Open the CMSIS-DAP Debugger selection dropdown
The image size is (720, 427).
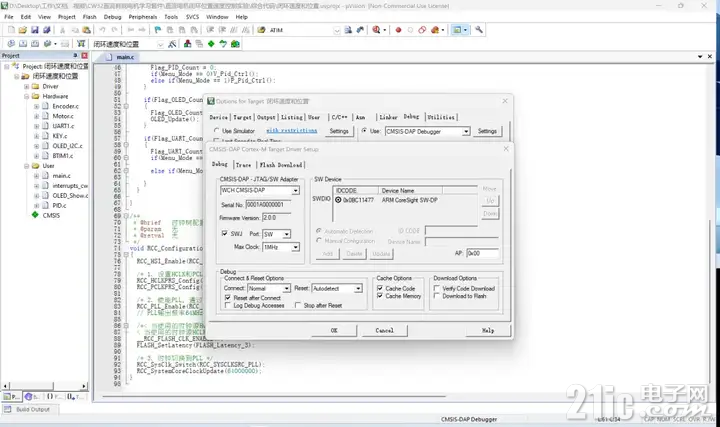click(466, 131)
